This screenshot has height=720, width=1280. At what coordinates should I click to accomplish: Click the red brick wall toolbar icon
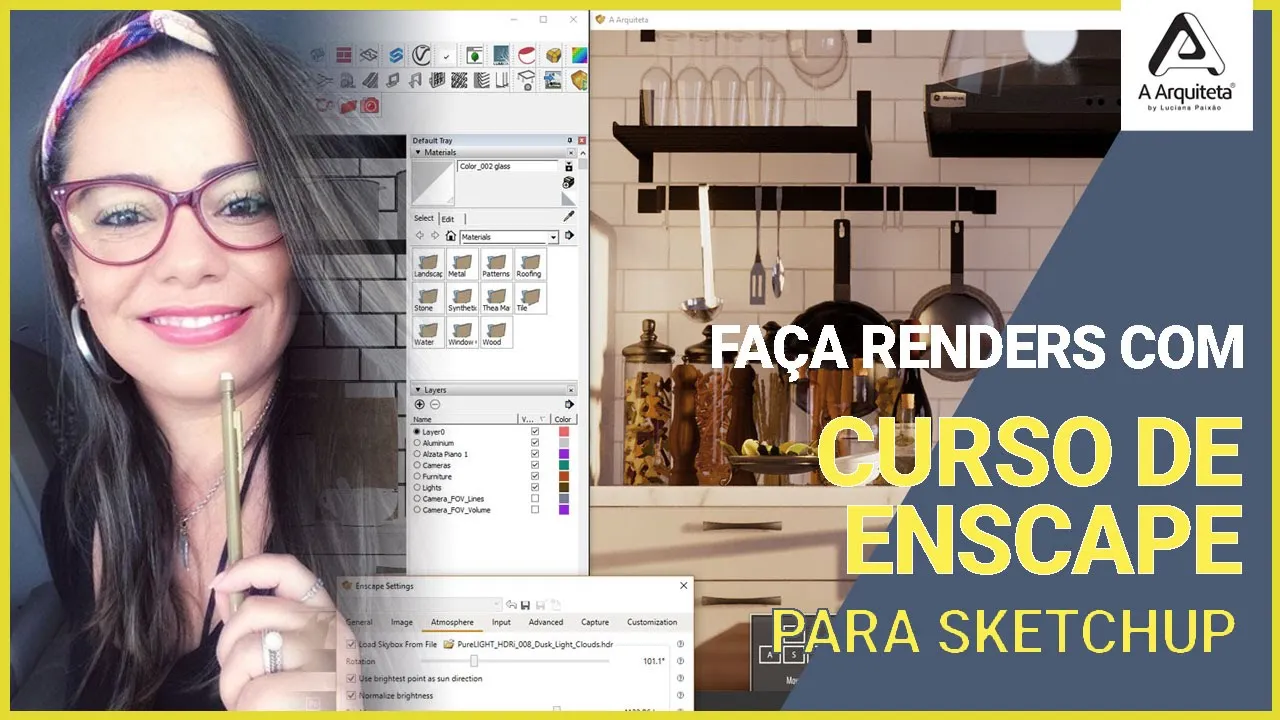coord(344,55)
